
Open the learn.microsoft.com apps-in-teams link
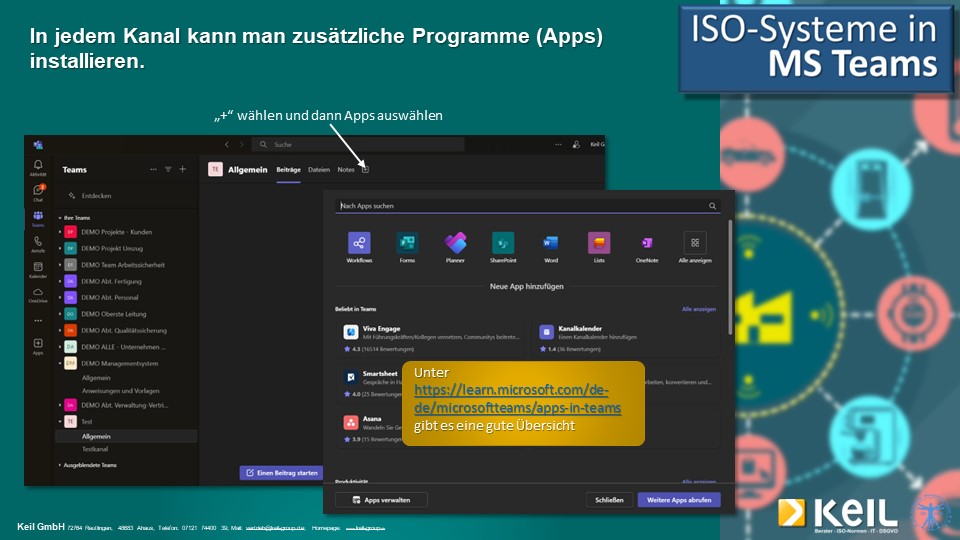[x=517, y=398]
